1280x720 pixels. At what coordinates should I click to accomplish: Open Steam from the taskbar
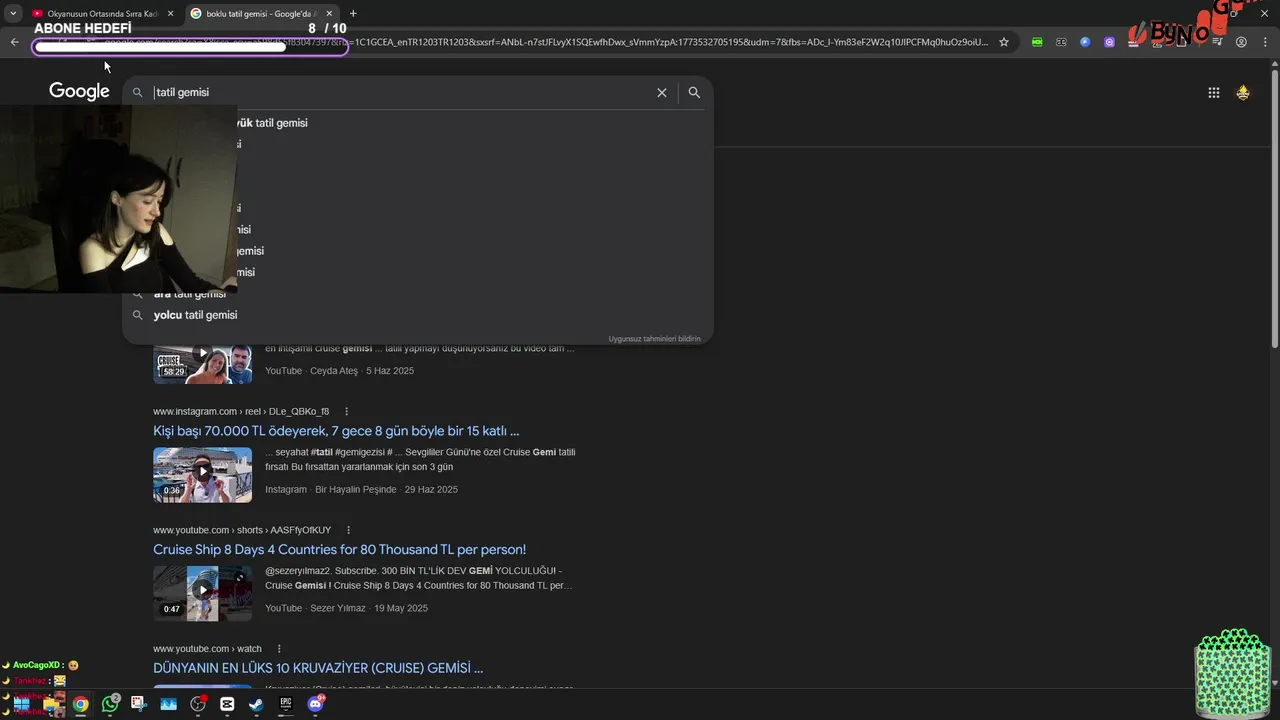[x=256, y=704]
